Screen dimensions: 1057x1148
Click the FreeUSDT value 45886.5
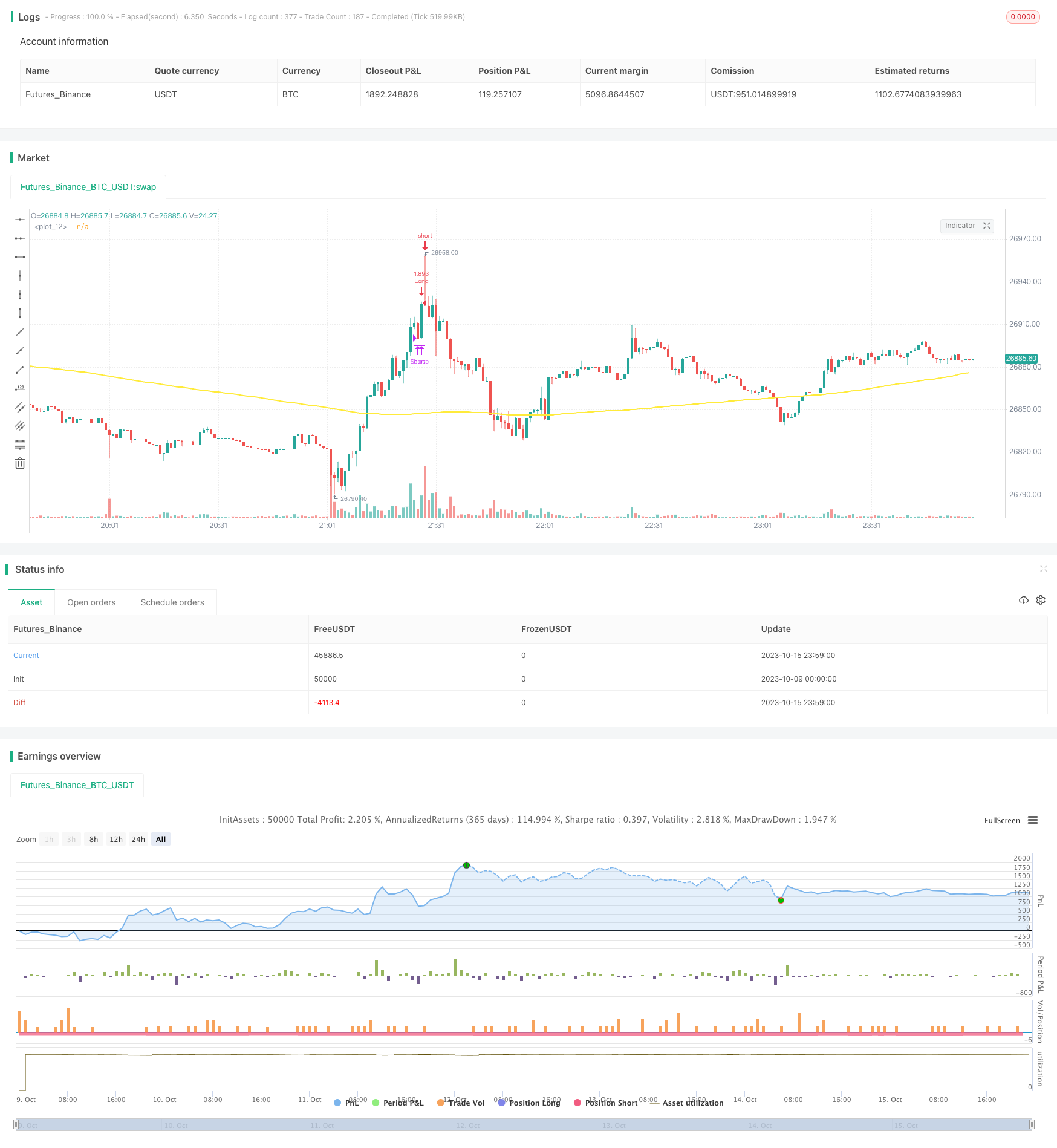328,656
